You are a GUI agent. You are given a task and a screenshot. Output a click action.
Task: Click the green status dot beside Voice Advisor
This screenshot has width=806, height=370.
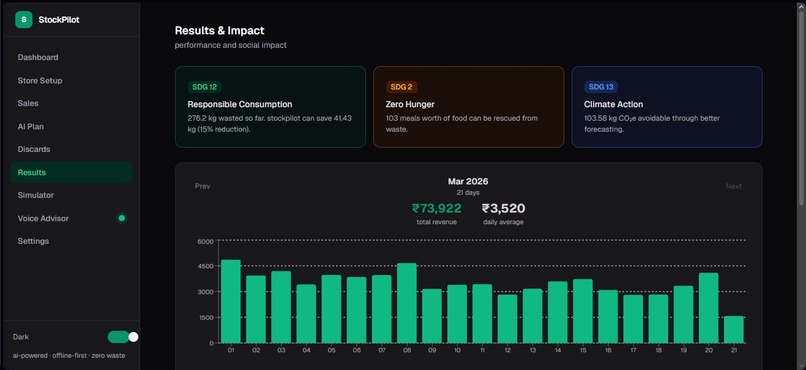pyautogui.click(x=122, y=218)
